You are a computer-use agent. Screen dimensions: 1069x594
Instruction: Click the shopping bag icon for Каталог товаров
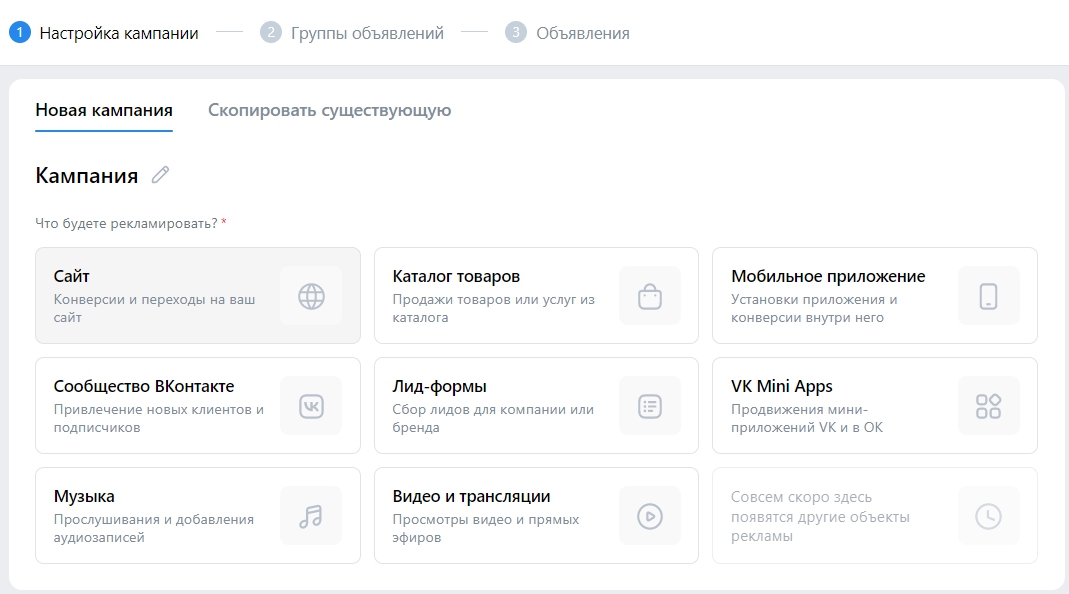pos(650,296)
